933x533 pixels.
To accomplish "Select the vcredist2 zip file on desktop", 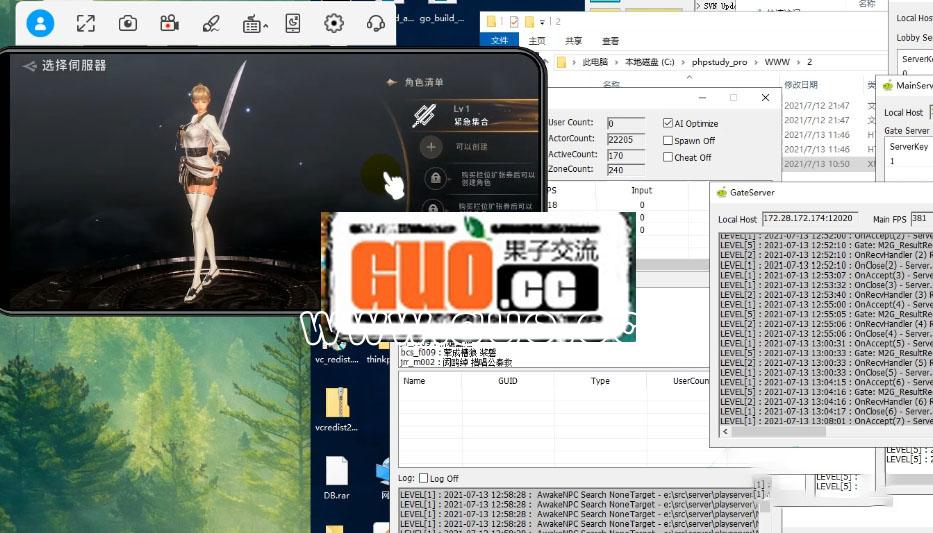I will click(337, 409).
